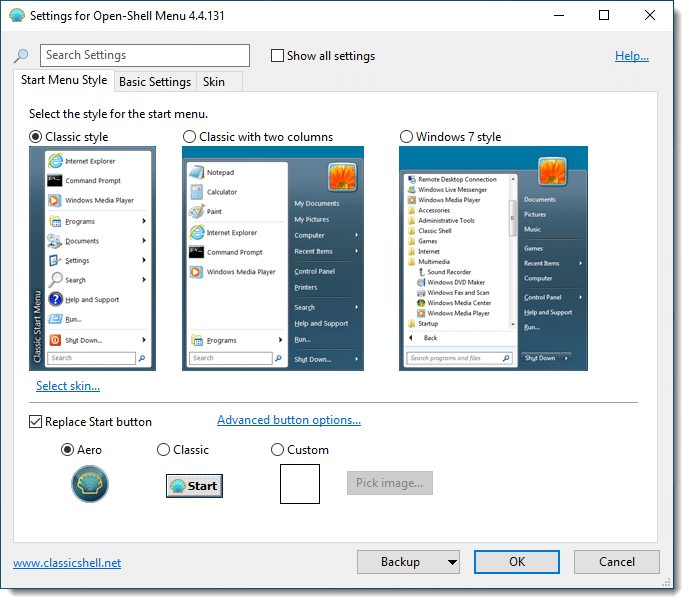The height and width of the screenshot is (604, 689).
Task: Visit the www.classicshell.net link
Action: (x=67, y=563)
